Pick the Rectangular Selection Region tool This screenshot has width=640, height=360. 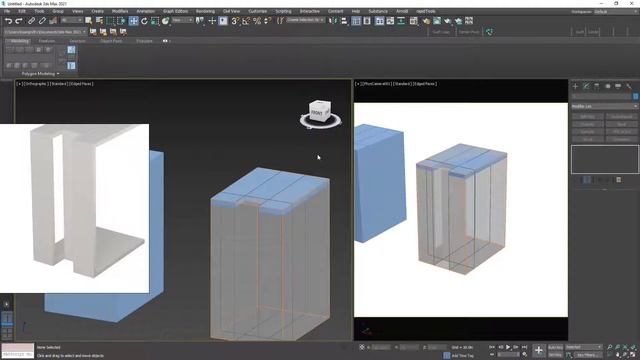click(110, 21)
